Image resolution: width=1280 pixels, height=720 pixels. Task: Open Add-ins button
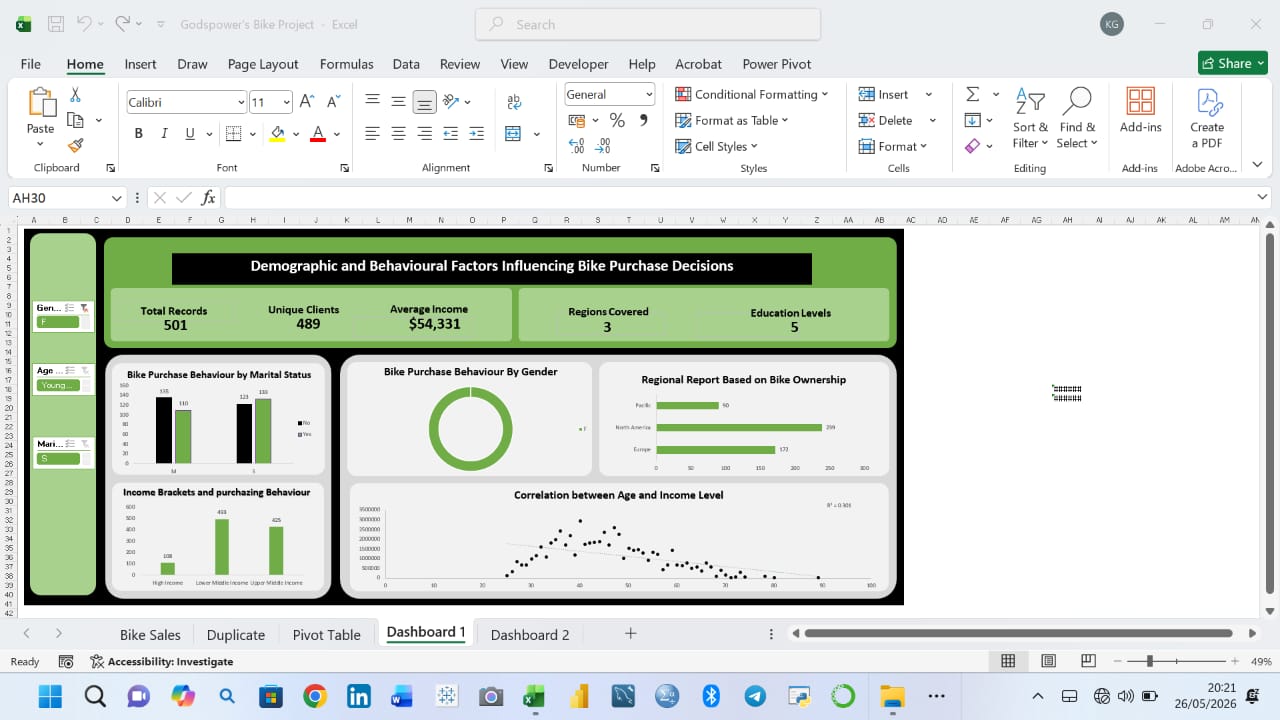(x=1140, y=110)
